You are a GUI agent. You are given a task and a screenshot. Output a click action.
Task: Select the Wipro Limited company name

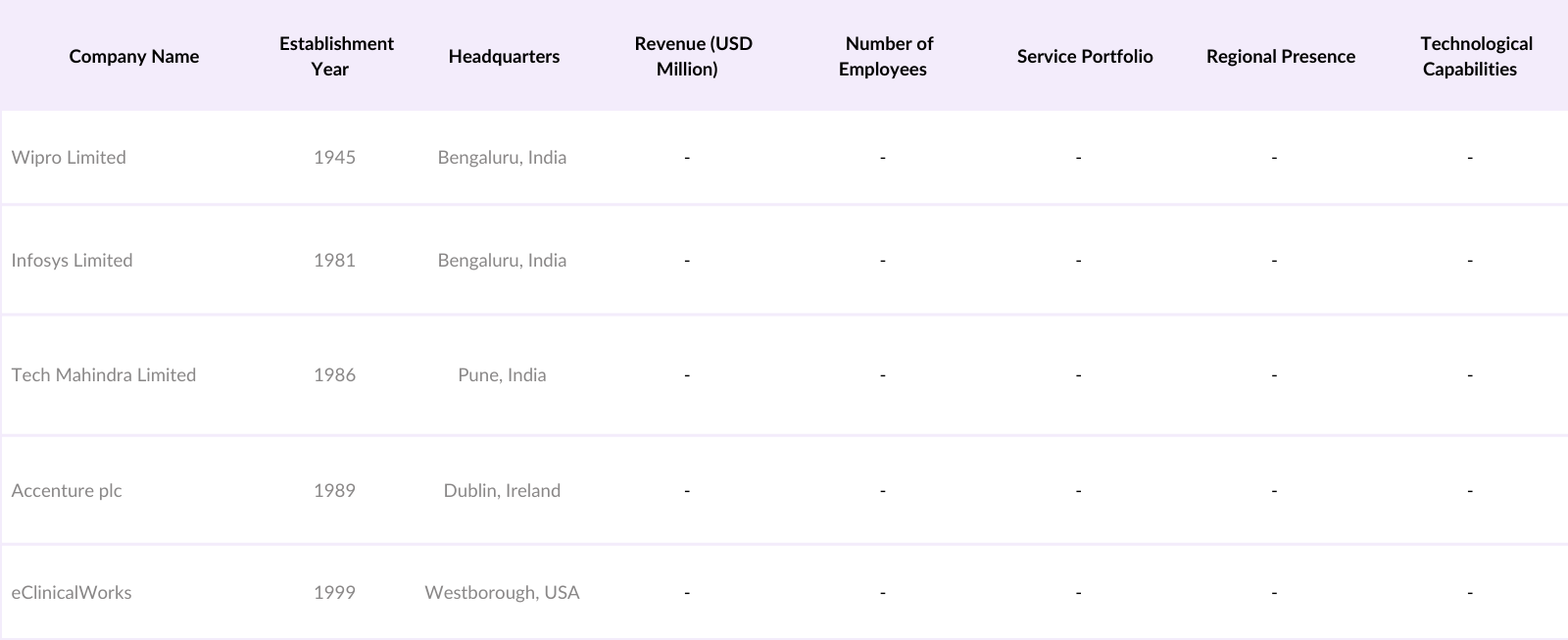click(x=69, y=157)
